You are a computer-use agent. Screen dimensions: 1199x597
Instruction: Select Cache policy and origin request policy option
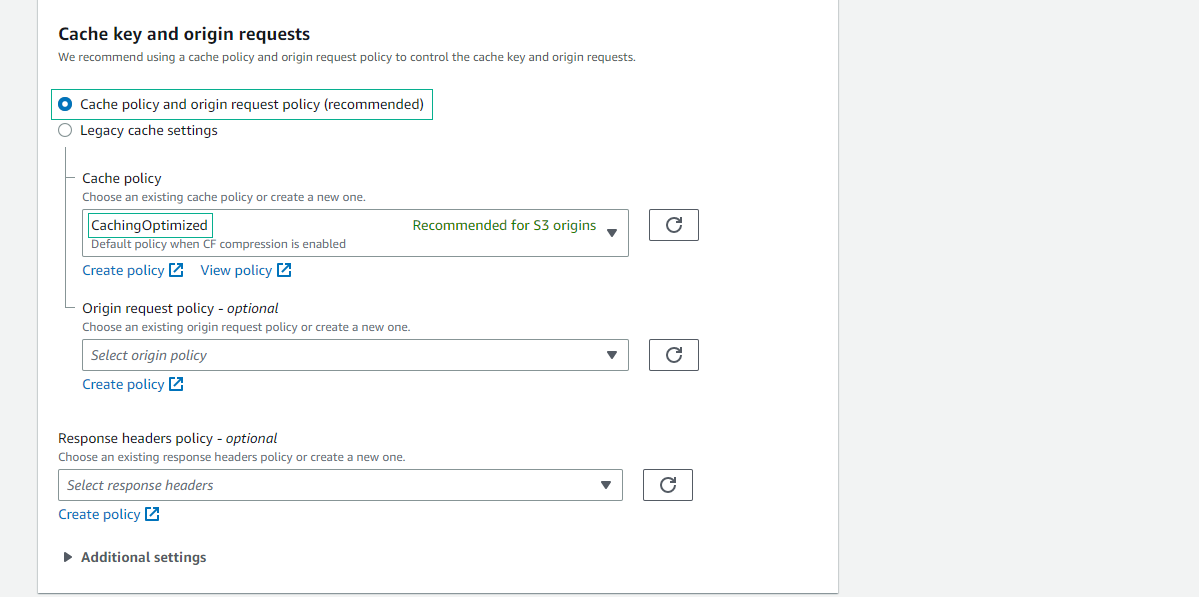click(66, 104)
